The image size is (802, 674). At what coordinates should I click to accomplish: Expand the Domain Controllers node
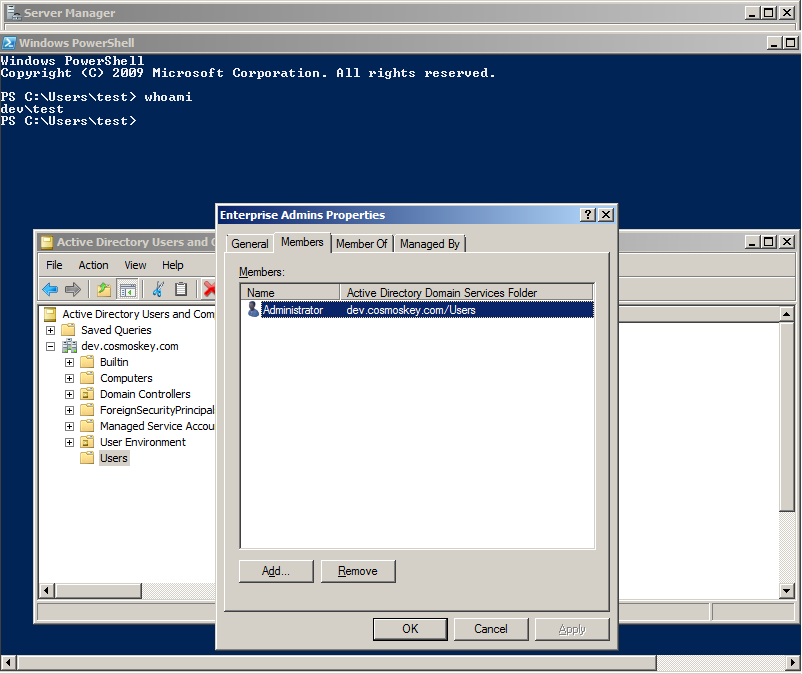click(x=69, y=393)
